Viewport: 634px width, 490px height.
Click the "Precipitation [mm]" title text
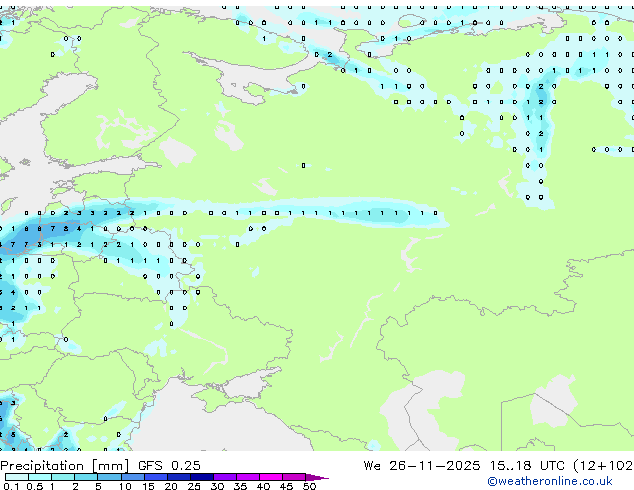pos(65,466)
